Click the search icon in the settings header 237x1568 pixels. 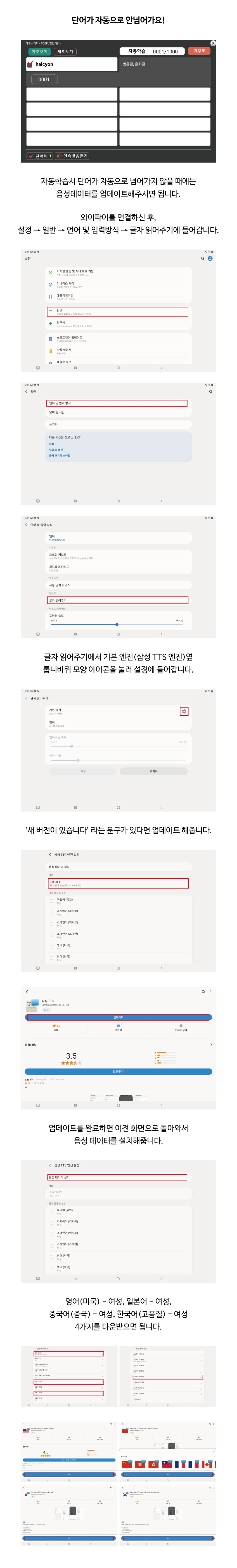click(x=203, y=258)
